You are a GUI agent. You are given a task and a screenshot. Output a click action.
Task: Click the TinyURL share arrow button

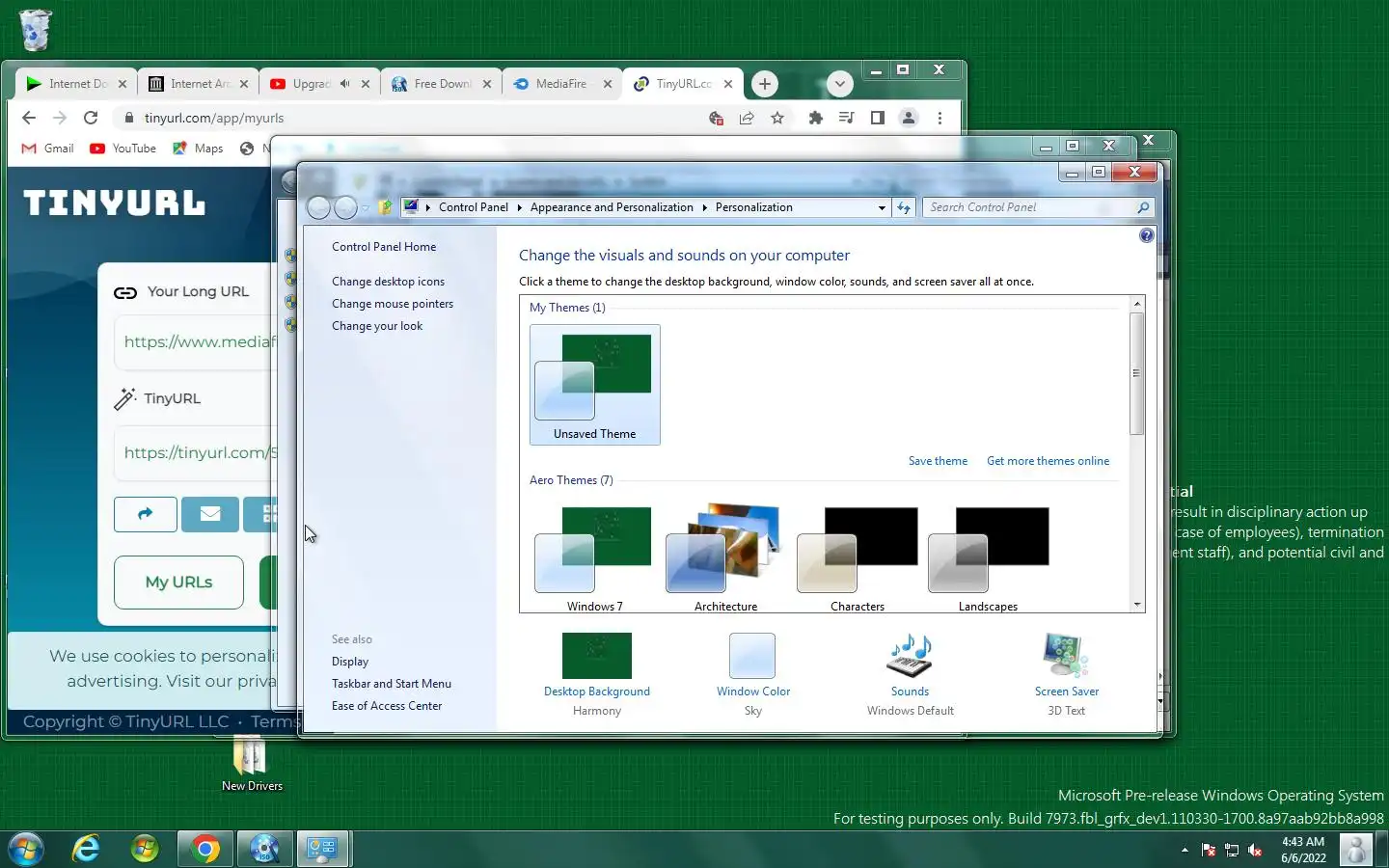point(146,514)
